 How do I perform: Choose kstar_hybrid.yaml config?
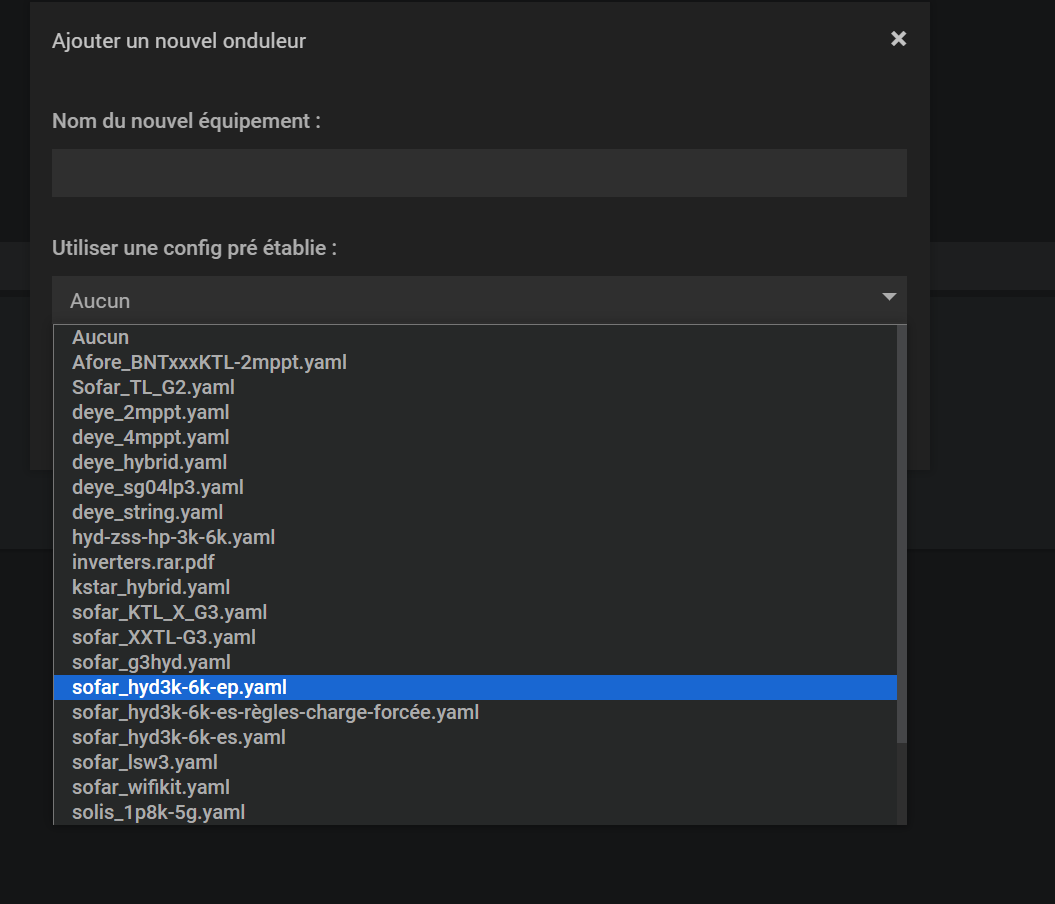point(150,588)
